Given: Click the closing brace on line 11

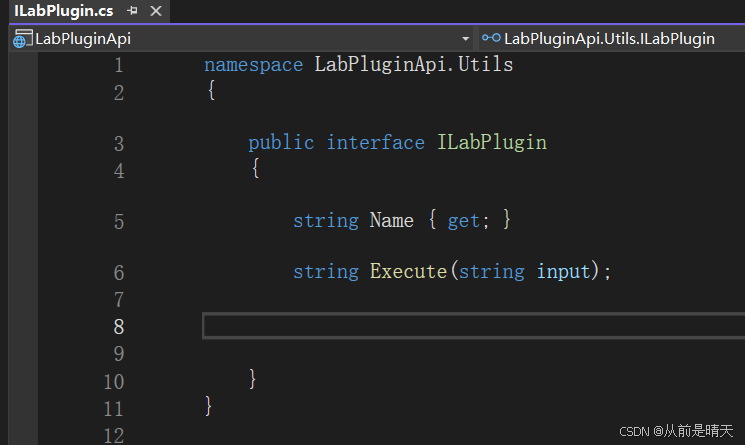Looking at the screenshot, I should pos(208,406).
